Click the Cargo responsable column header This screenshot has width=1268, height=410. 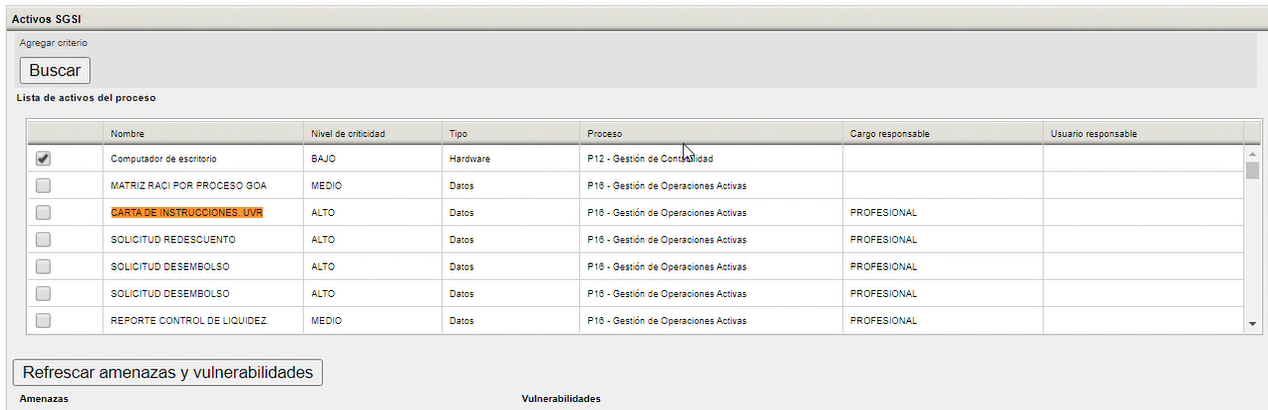click(943, 133)
